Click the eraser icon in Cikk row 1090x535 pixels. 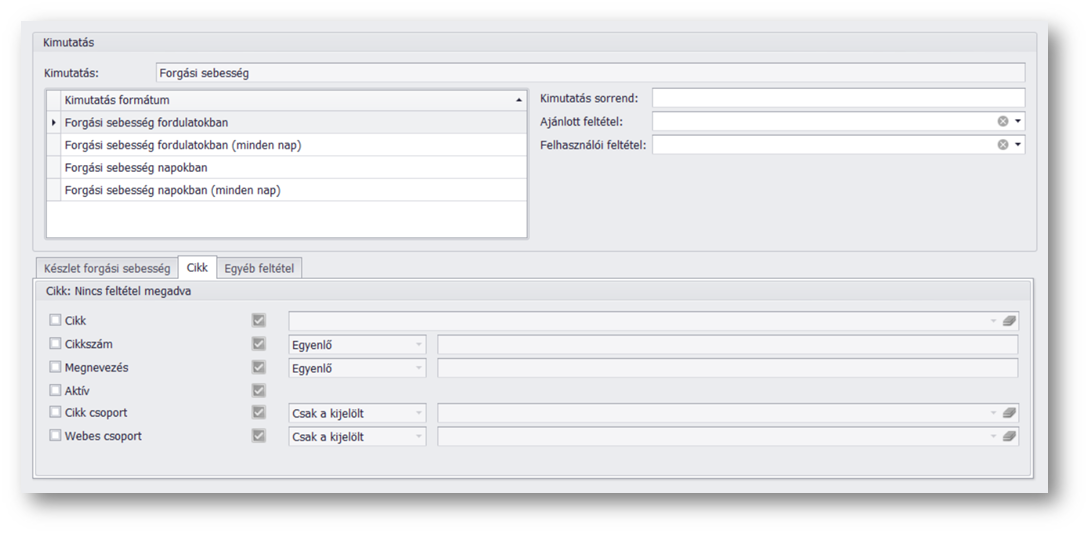pyautogui.click(x=1009, y=321)
